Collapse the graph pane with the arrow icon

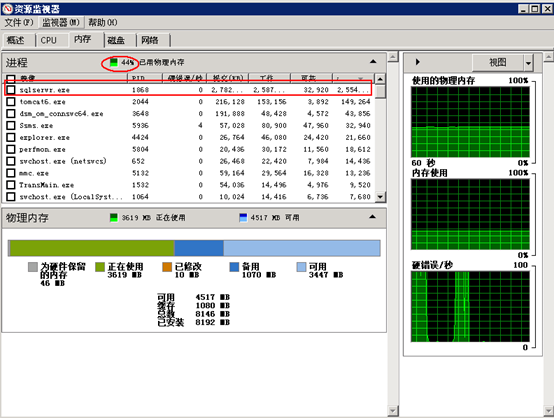[x=417, y=62]
